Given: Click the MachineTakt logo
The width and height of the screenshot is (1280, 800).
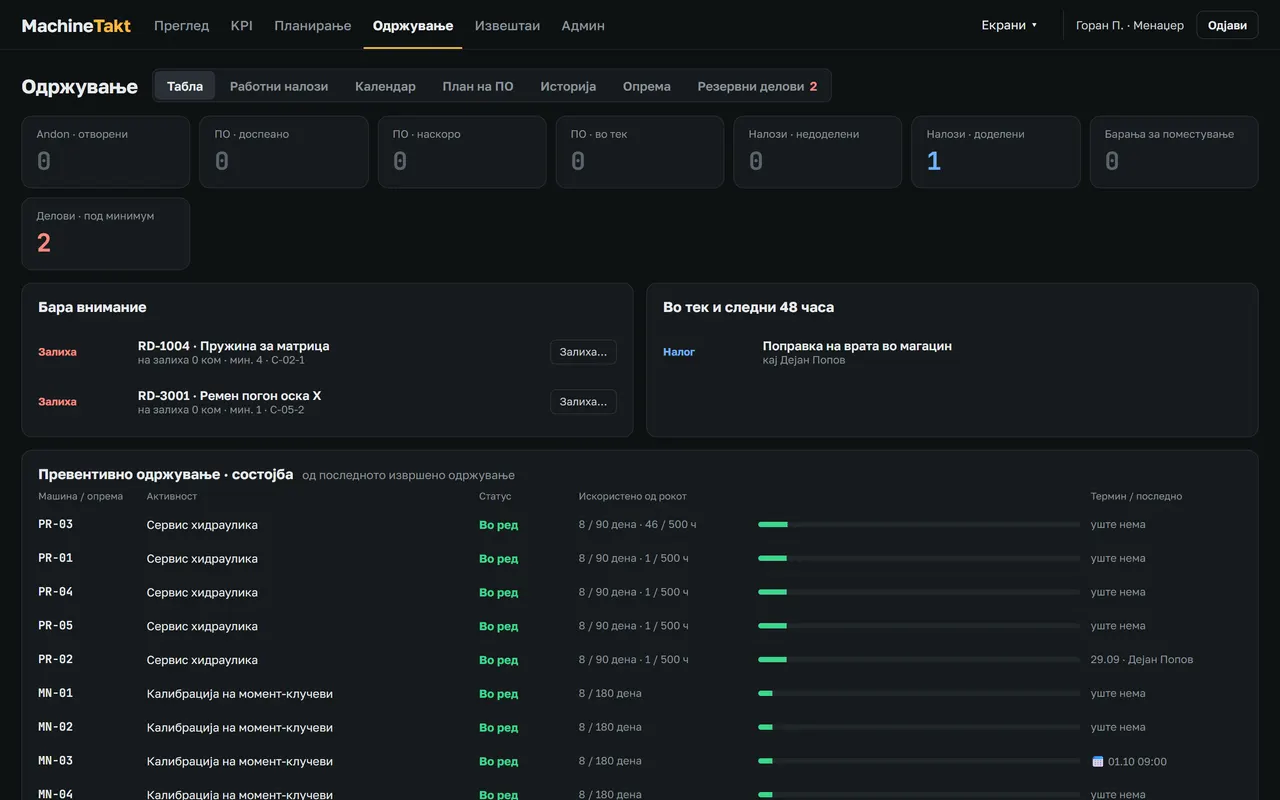Looking at the screenshot, I should [76, 26].
